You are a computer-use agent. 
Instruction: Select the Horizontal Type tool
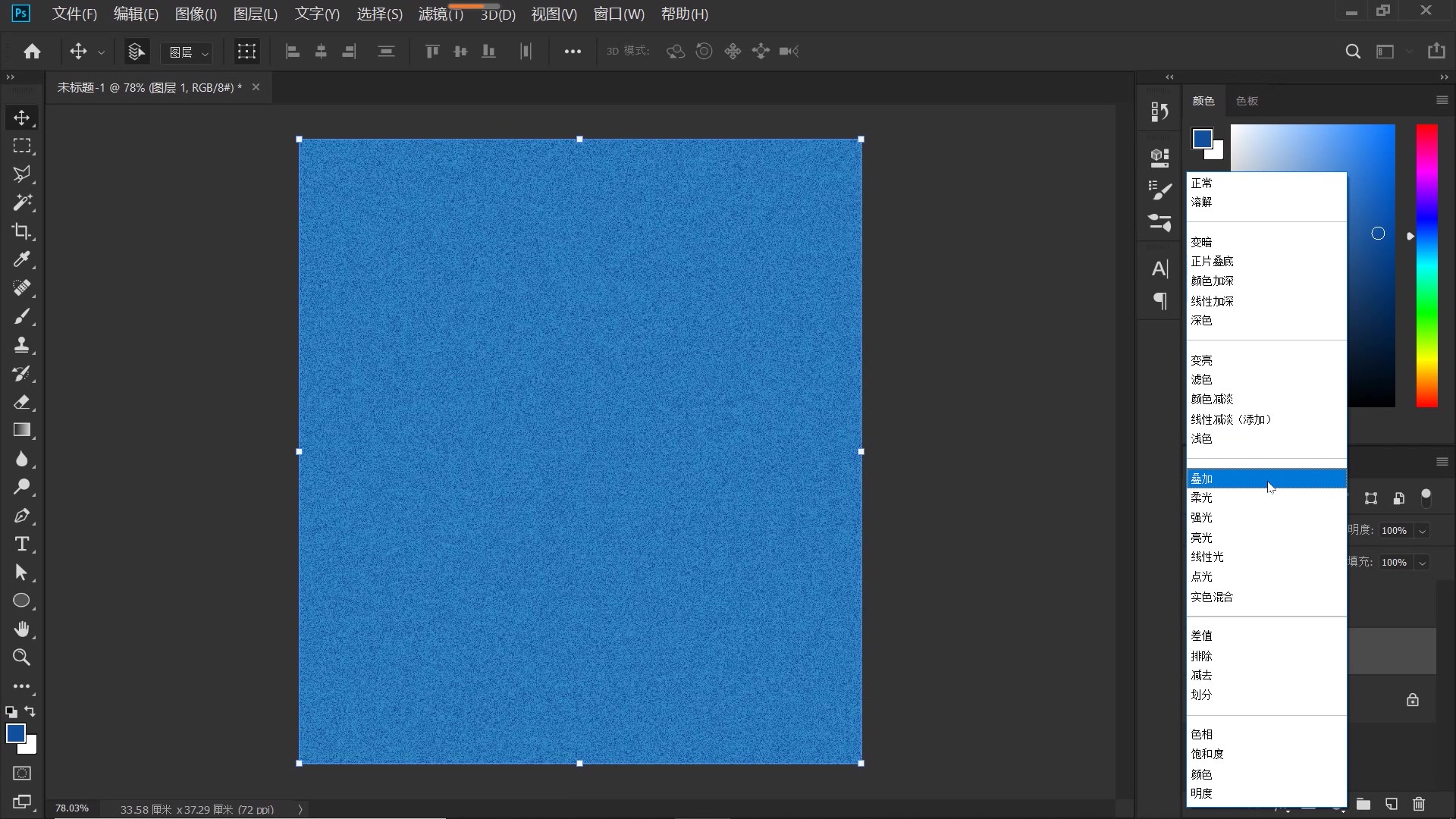pyautogui.click(x=22, y=544)
